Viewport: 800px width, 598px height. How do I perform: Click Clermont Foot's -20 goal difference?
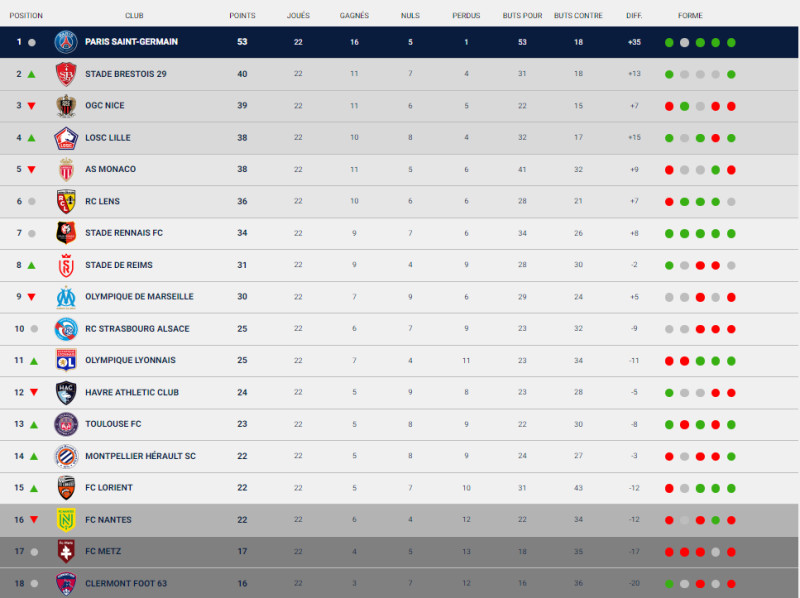click(634, 583)
